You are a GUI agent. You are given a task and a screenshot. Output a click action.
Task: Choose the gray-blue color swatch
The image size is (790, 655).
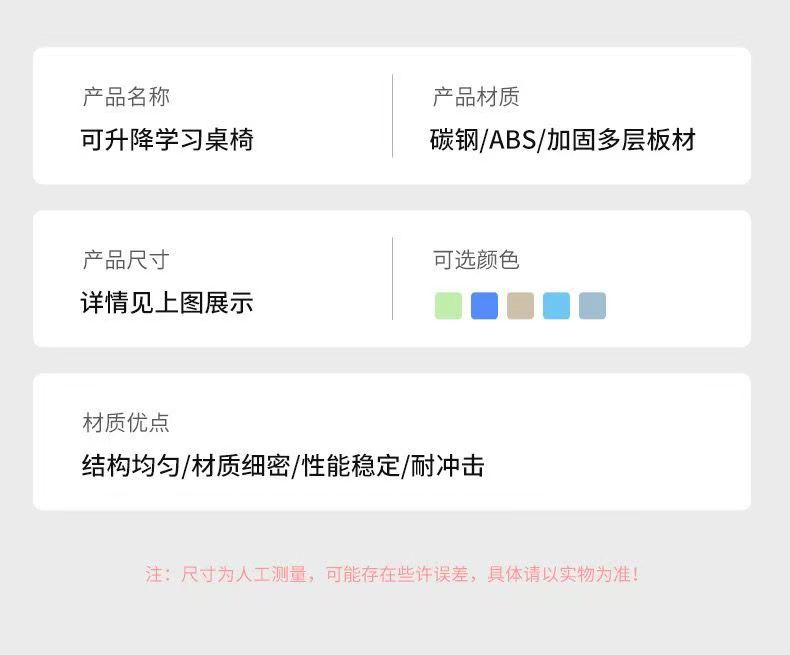tap(592, 306)
